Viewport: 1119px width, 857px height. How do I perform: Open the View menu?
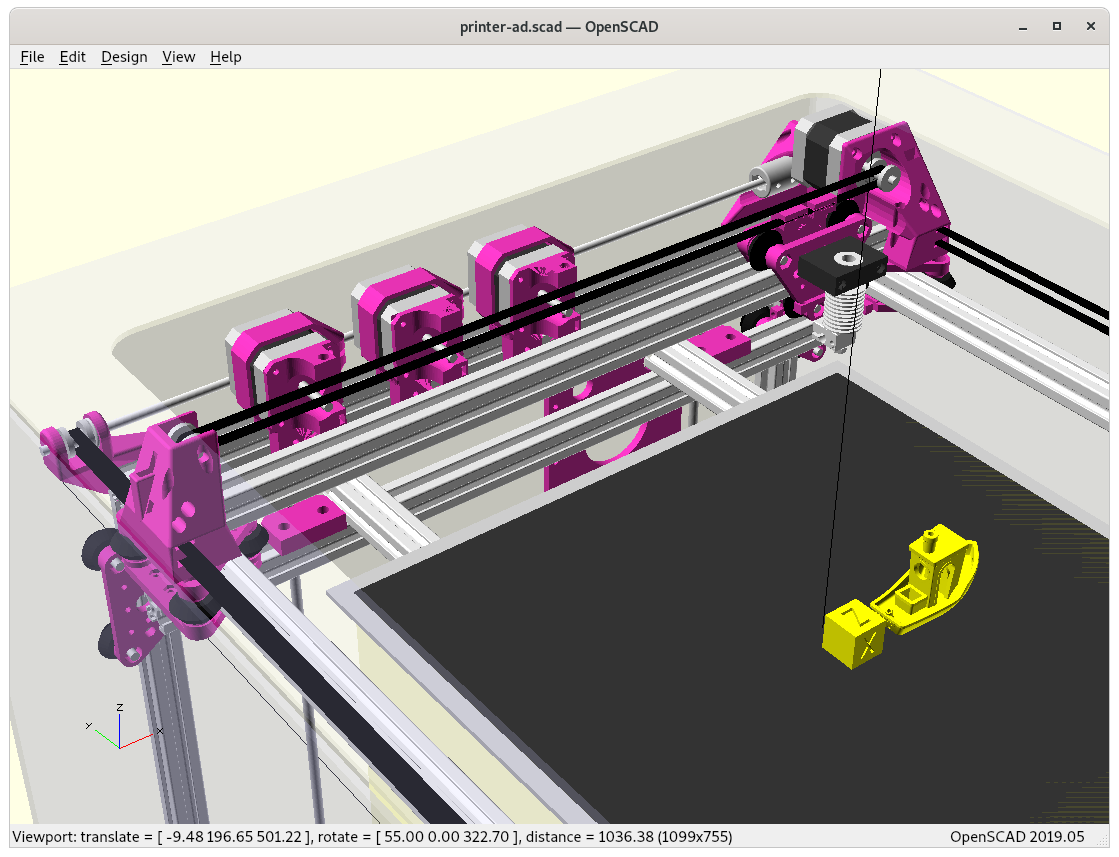tap(178, 57)
